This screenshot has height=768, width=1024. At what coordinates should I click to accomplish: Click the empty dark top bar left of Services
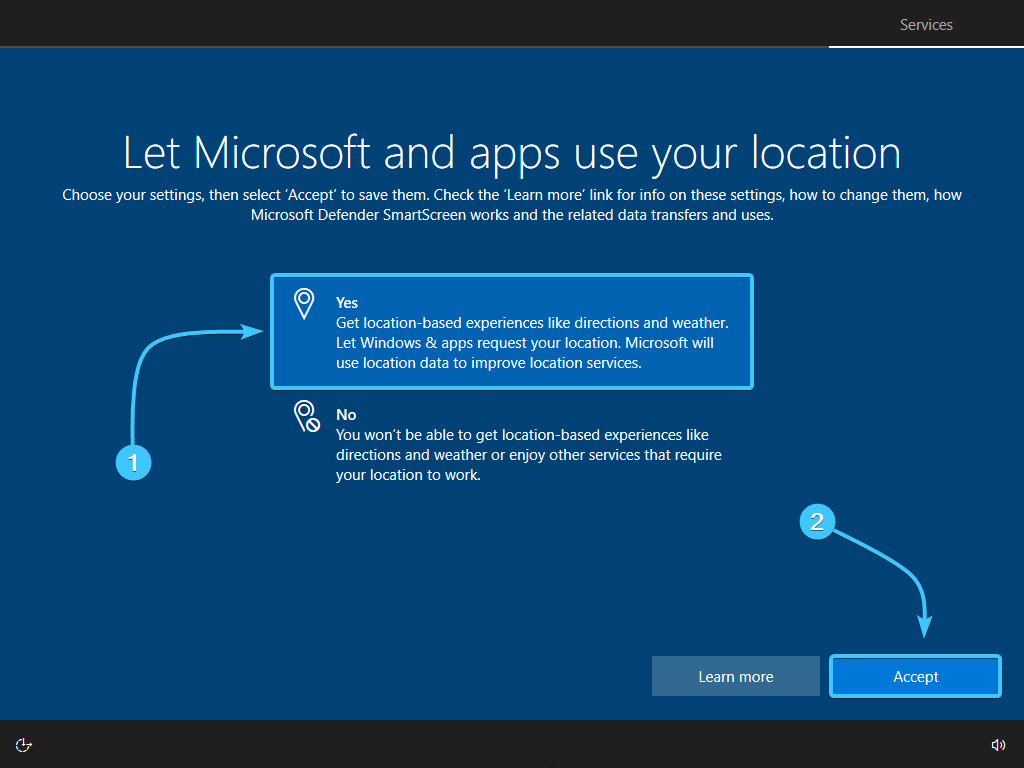(400, 22)
